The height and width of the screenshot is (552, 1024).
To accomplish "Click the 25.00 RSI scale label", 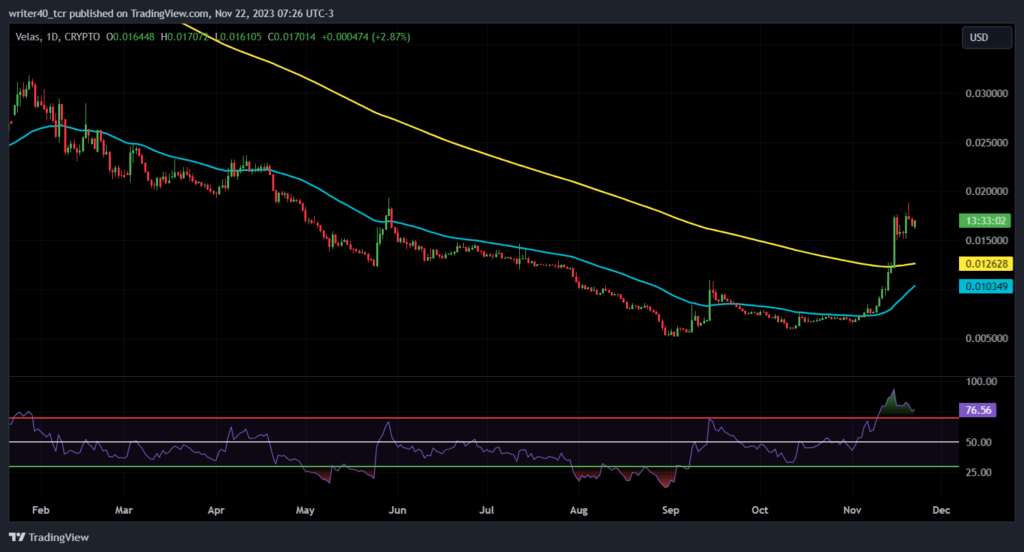I will click(978, 472).
